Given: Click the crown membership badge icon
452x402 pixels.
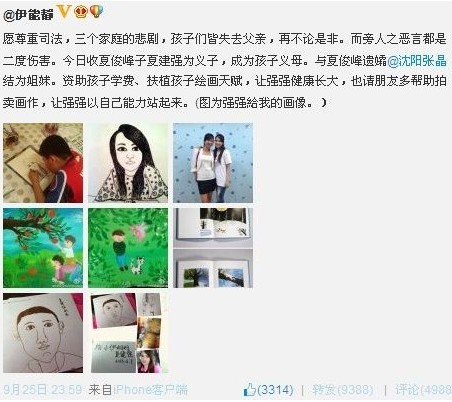Looking at the screenshot, I should (80, 12).
